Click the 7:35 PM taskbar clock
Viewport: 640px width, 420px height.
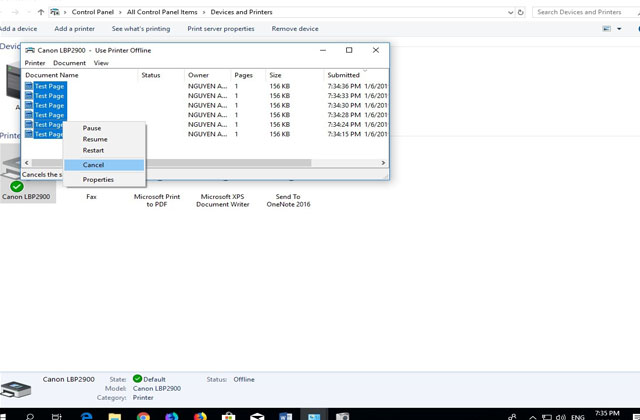pyautogui.click(x=607, y=414)
